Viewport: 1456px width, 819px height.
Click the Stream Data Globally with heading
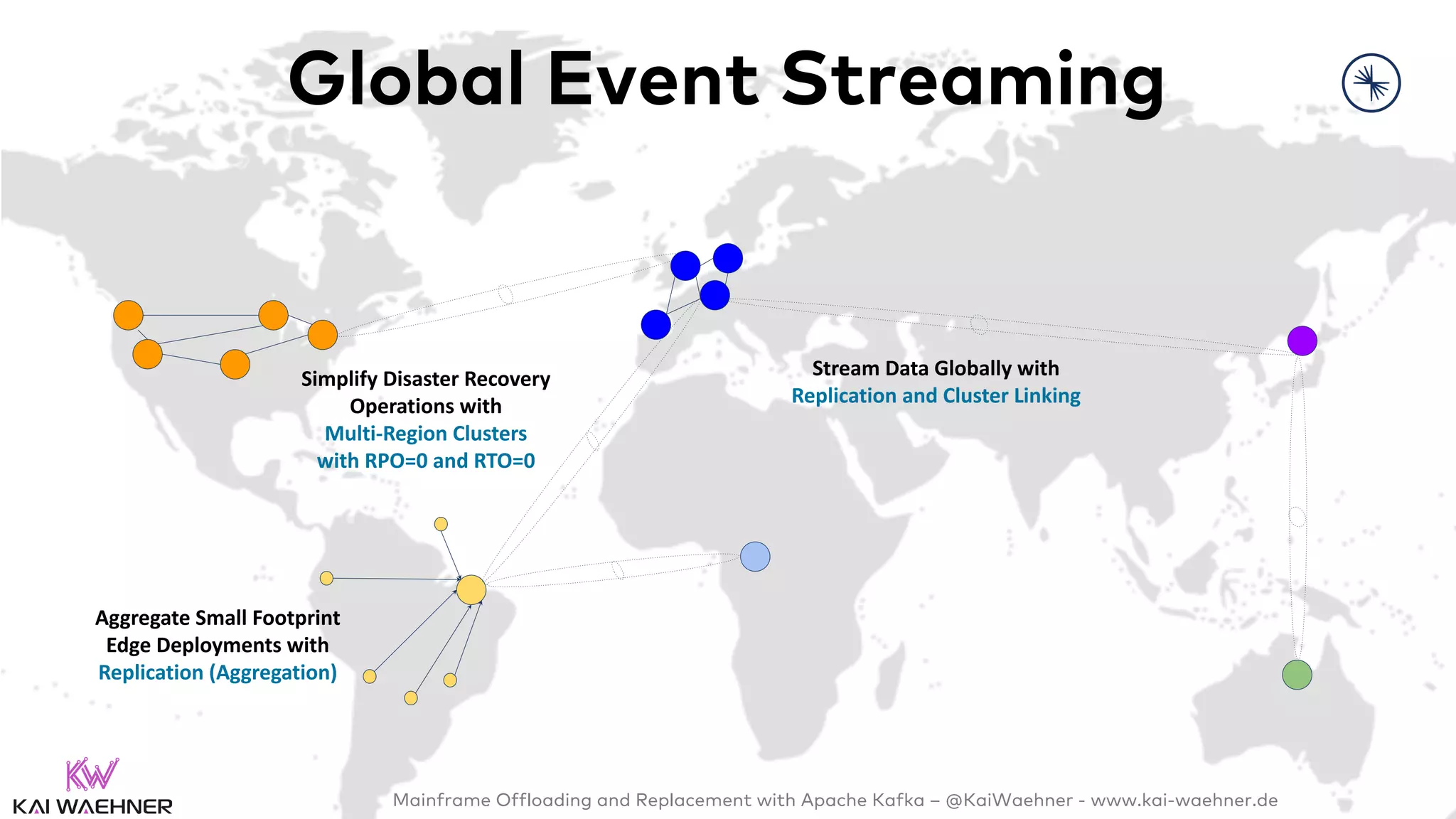pyautogui.click(x=936, y=368)
